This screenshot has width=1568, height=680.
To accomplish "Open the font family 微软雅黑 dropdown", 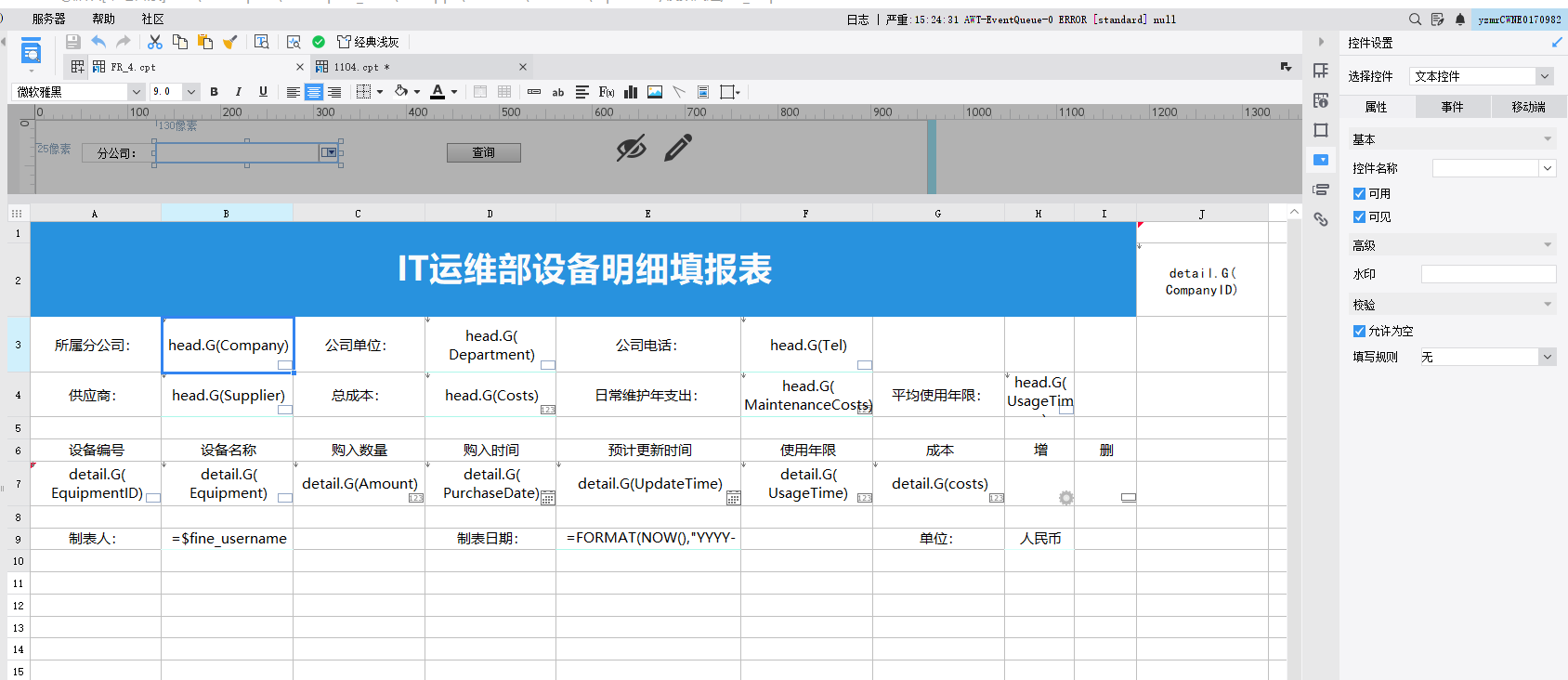I will pos(136,92).
